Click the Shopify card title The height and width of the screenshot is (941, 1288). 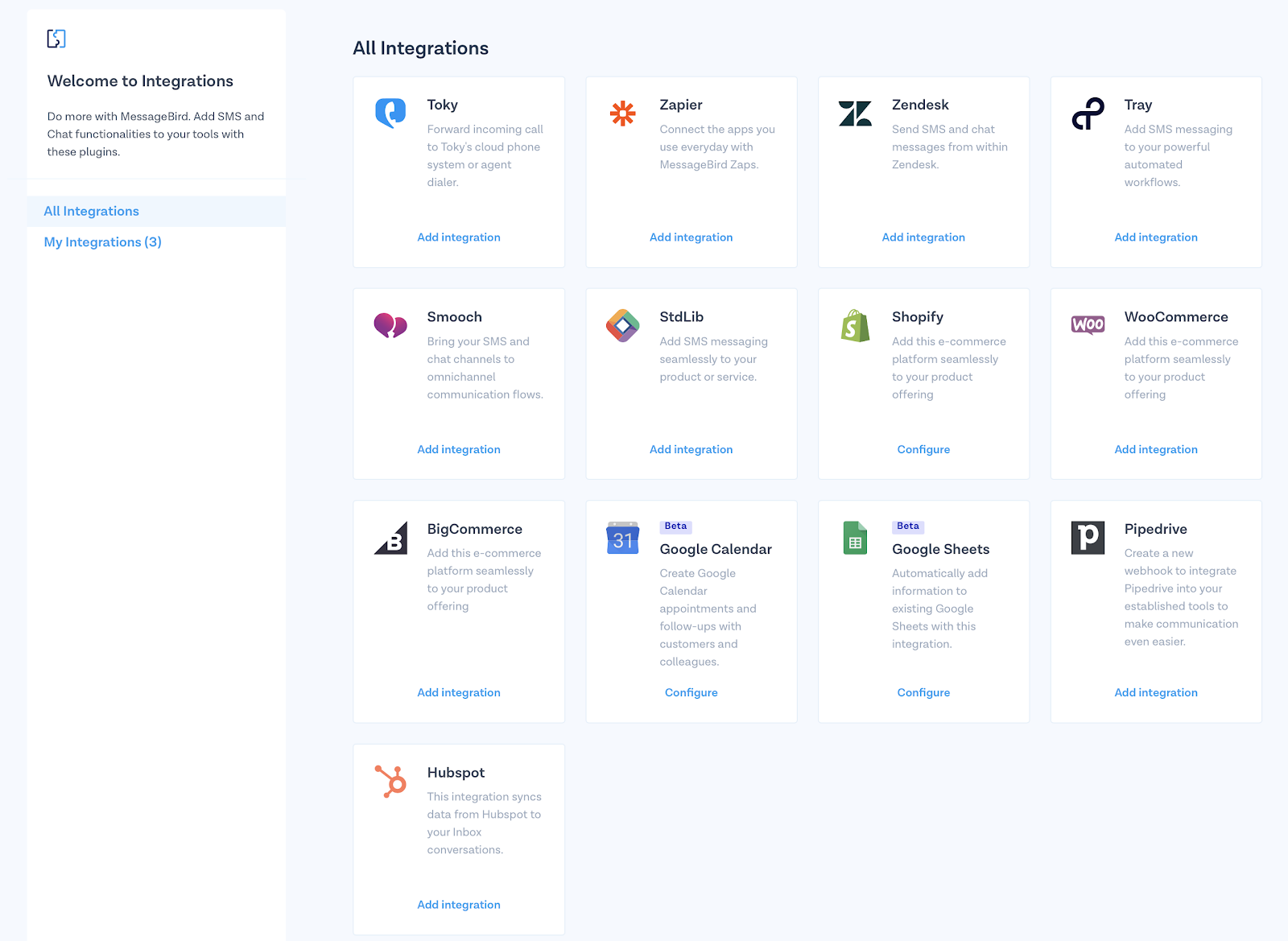click(x=918, y=317)
